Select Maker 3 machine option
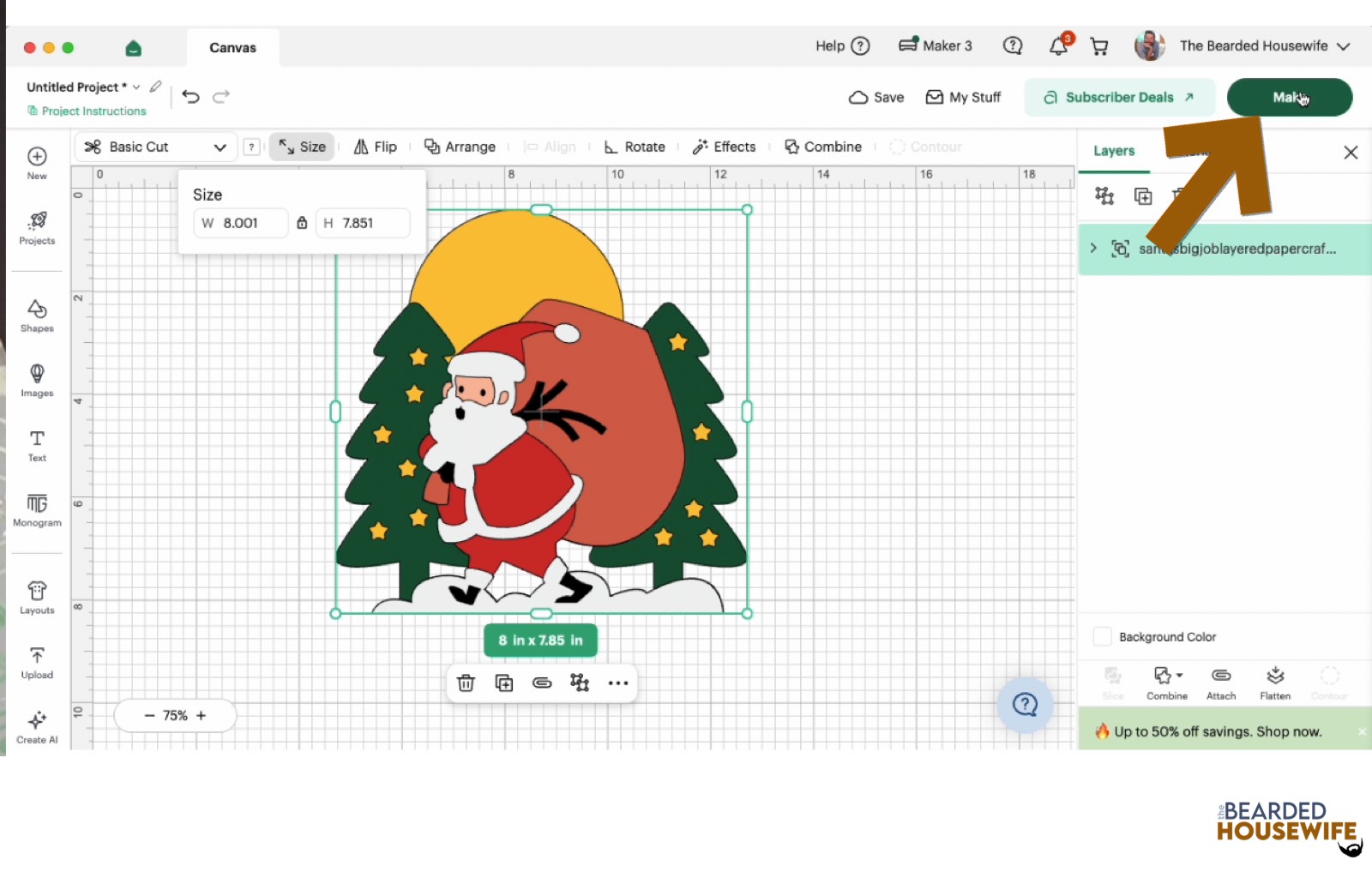The image size is (1372, 872). click(x=936, y=46)
